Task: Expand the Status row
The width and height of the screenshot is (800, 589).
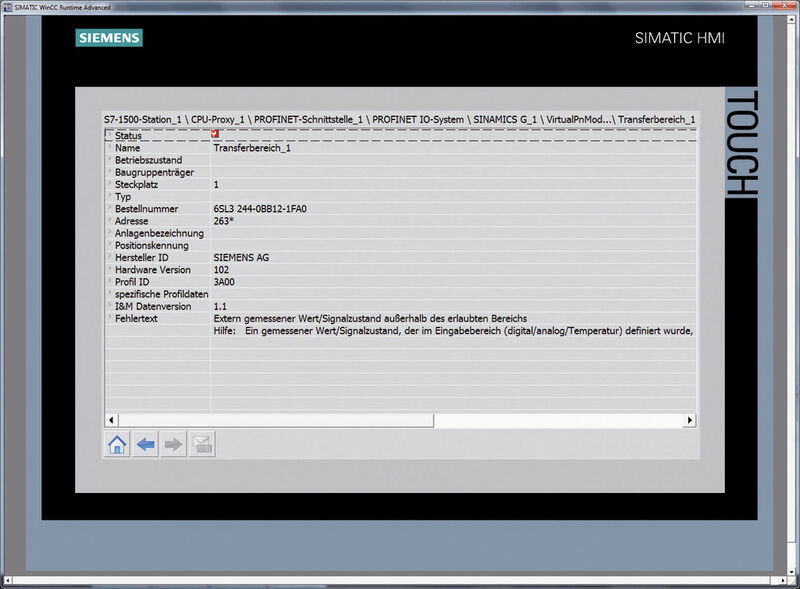Action: pyautogui.click(x=109, y=134)
